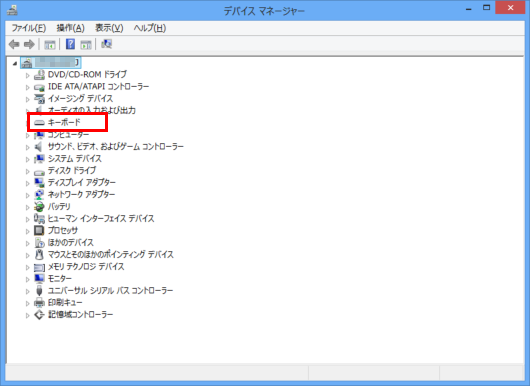The width and height of the screenshot is (530, 386).
Task: Click the プロセッサ chip icon
Action: [39, 231]
